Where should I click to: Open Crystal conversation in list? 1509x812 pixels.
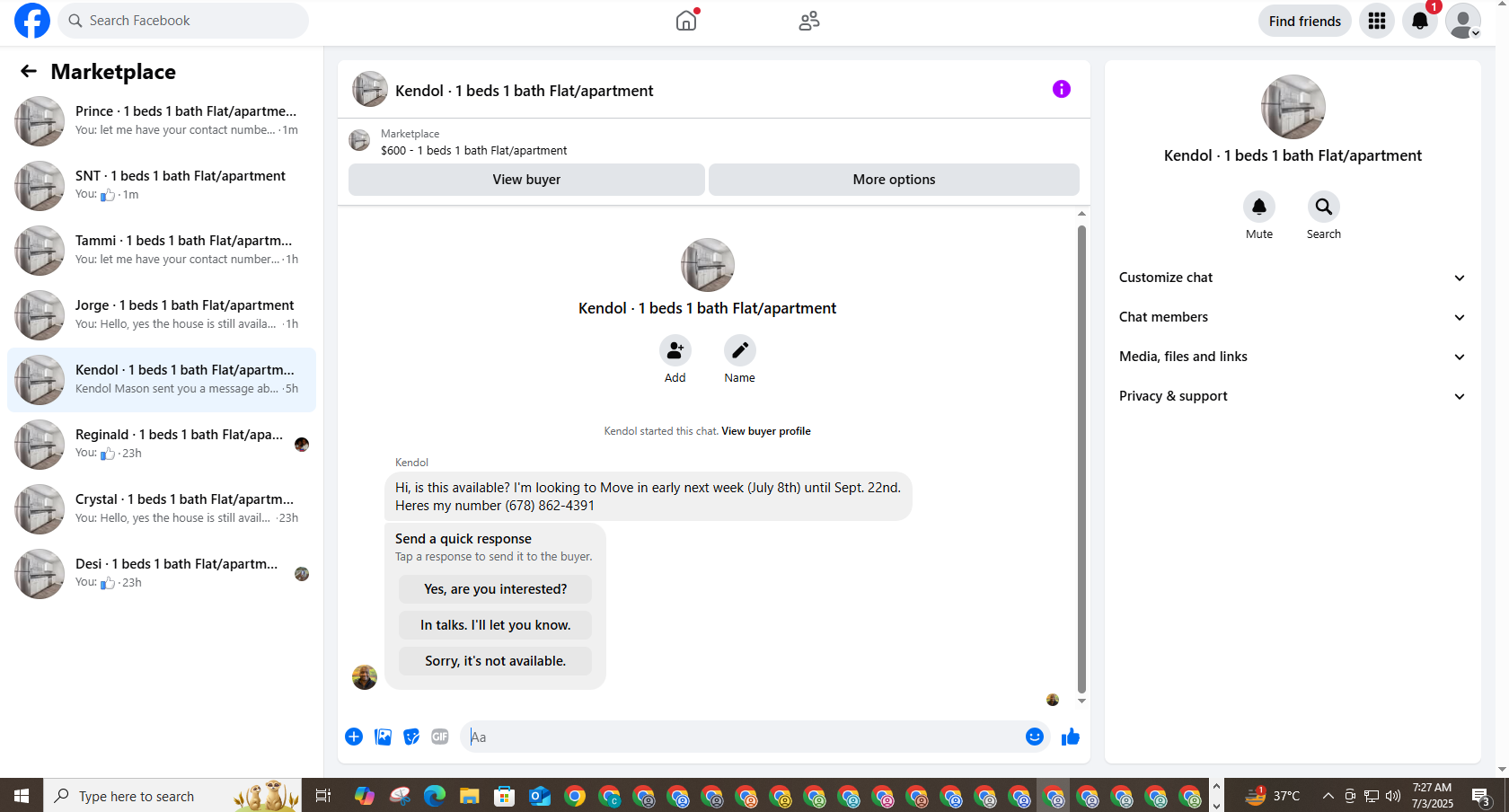click(162, 509)
